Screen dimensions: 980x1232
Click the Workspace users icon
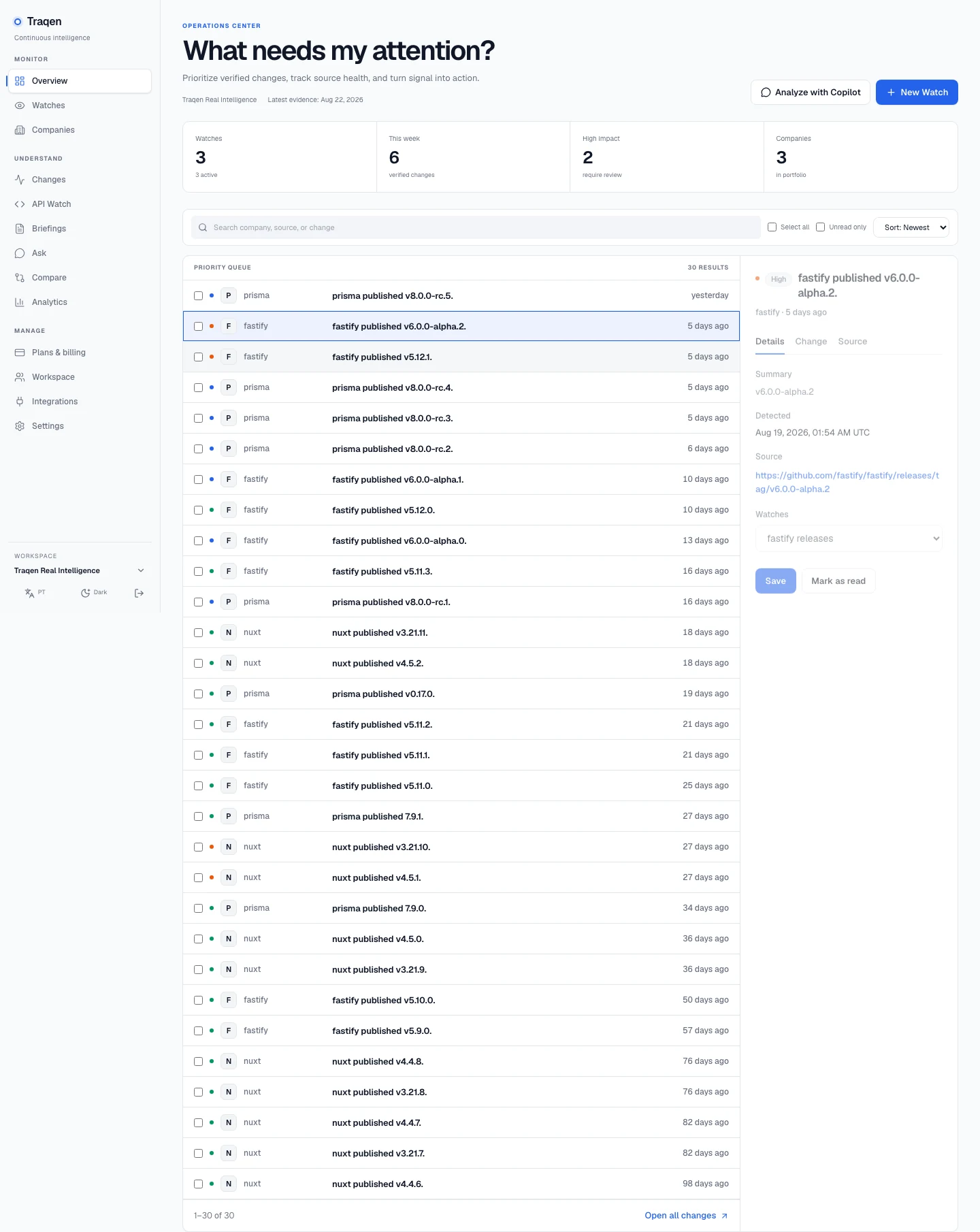point(20,377)
